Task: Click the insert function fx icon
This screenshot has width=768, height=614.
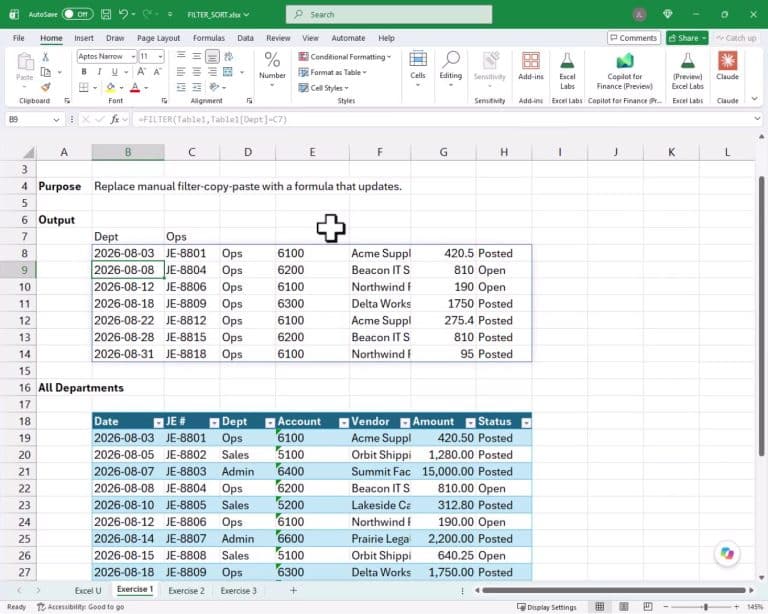Action: coord(115,119)
